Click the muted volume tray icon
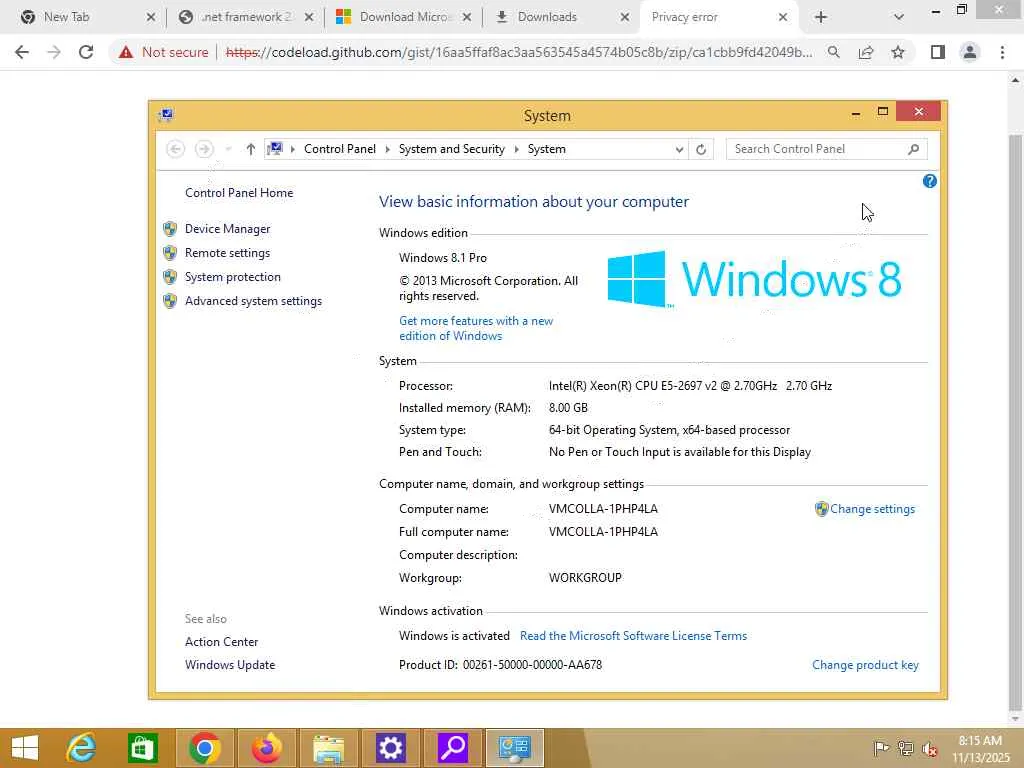 point(929,748)
